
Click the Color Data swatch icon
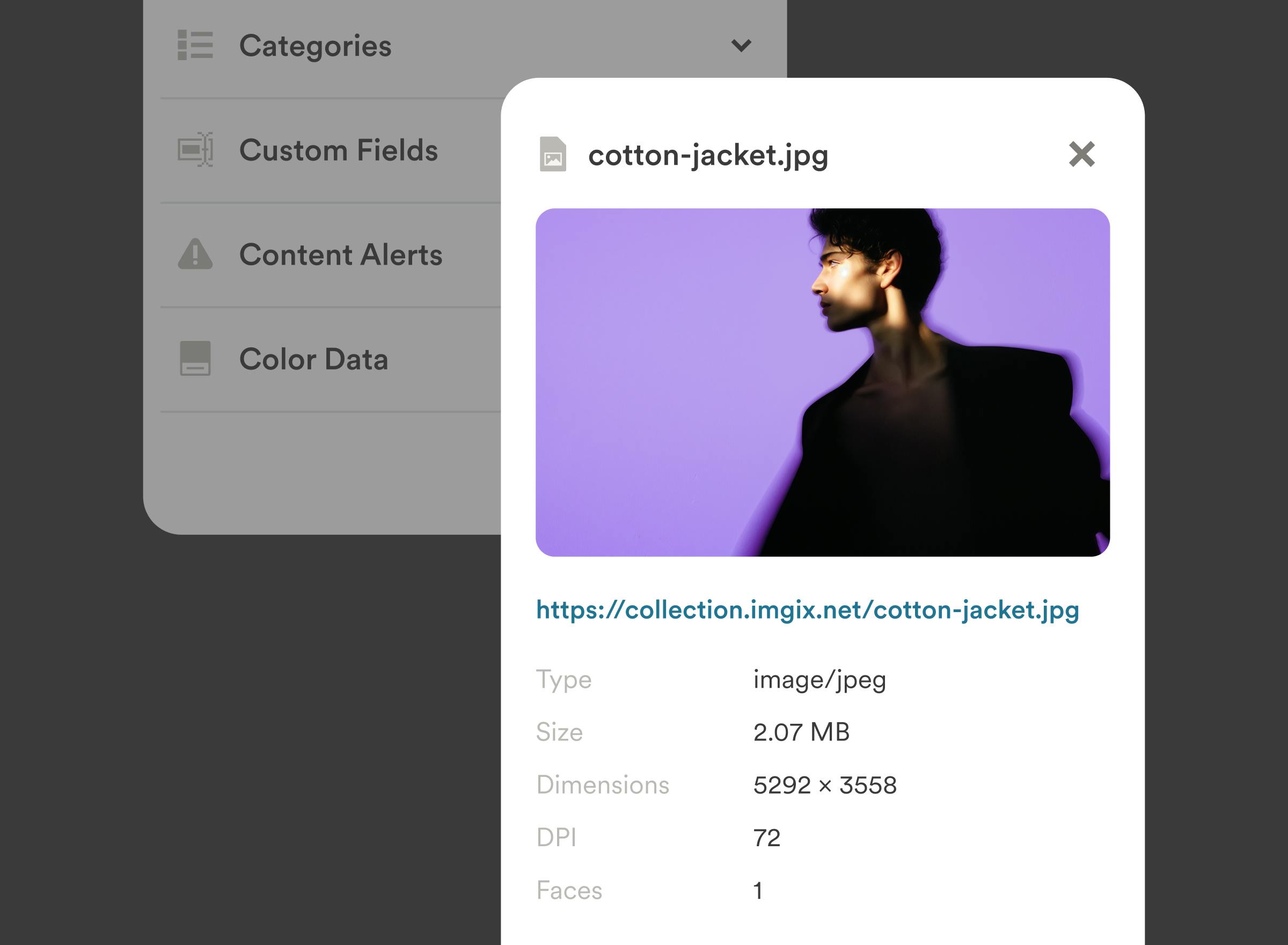pos(195,359)
